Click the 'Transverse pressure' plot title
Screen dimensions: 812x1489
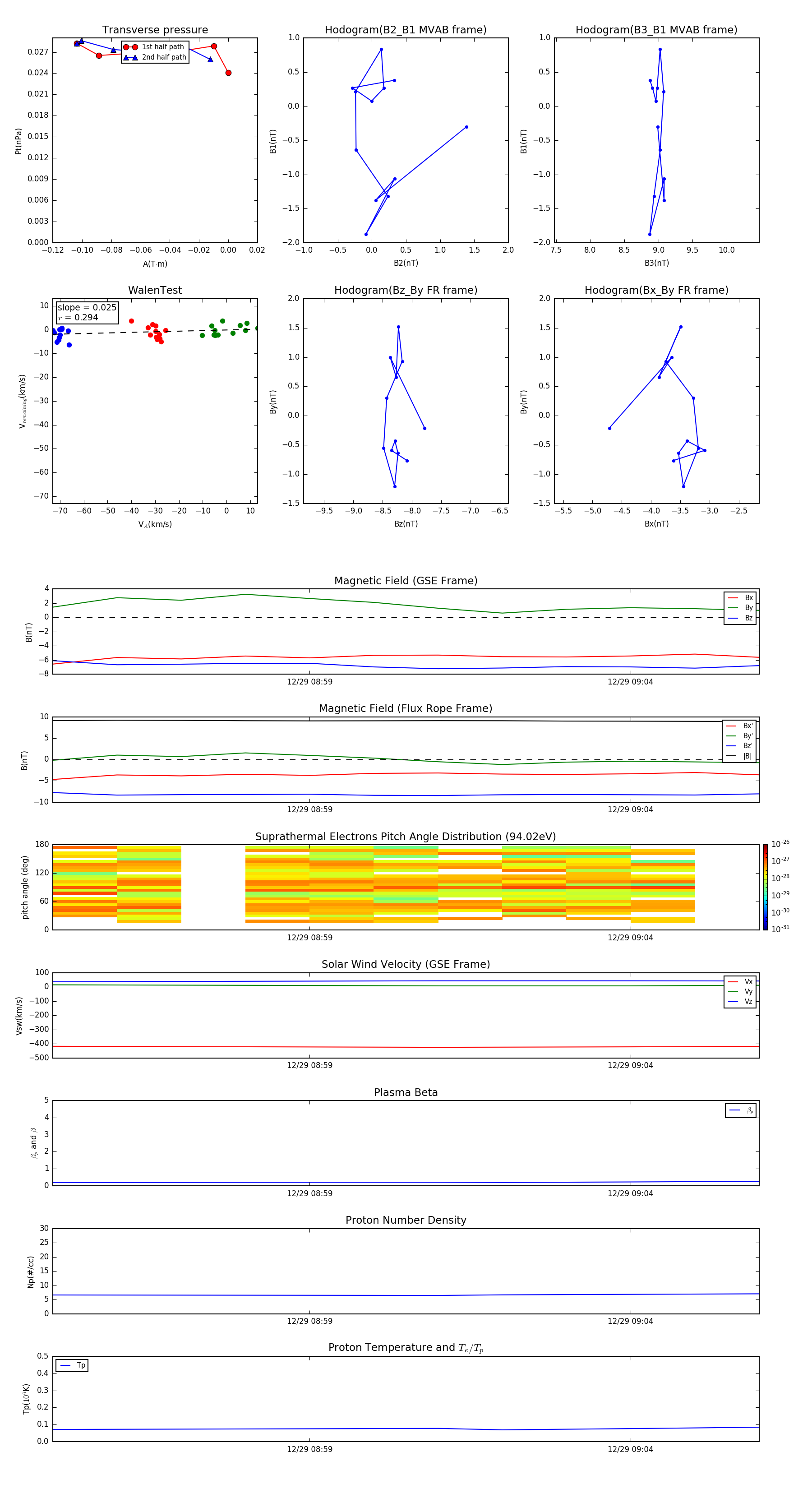[155, 30]
